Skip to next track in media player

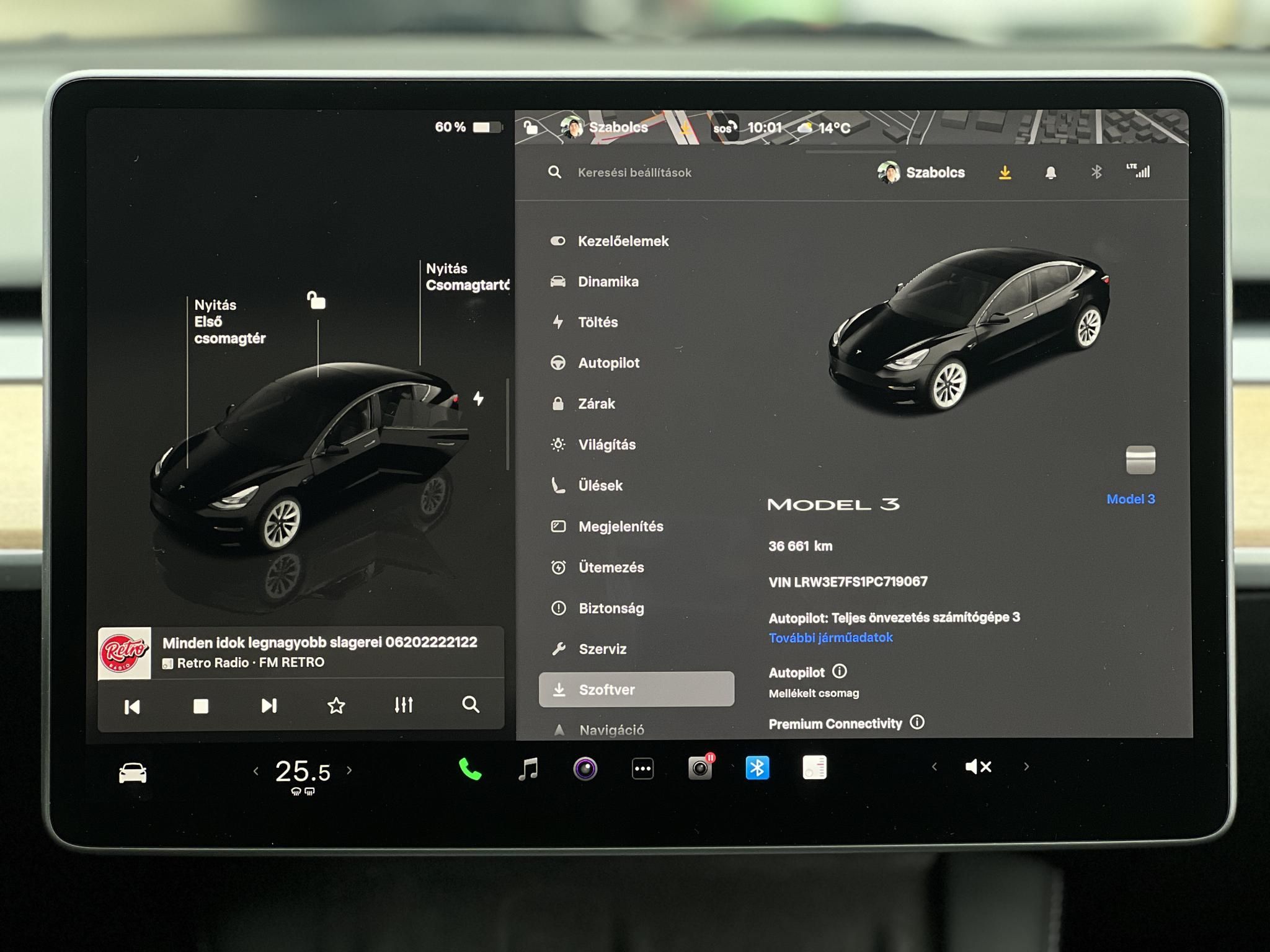268,705
